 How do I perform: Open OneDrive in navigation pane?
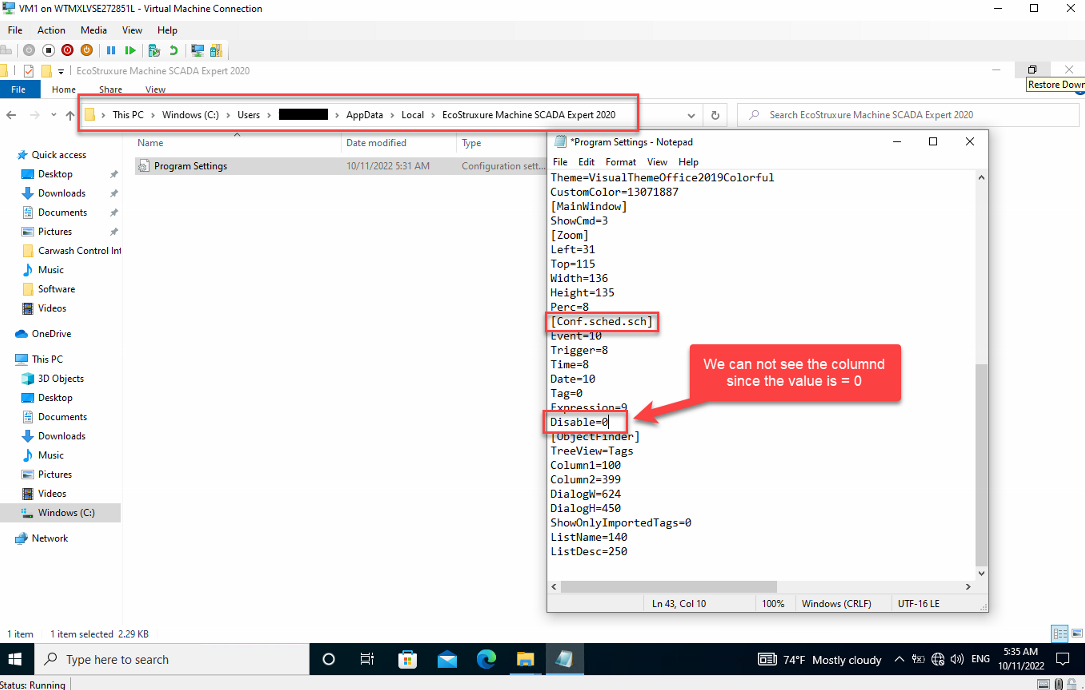click(51, 334)
